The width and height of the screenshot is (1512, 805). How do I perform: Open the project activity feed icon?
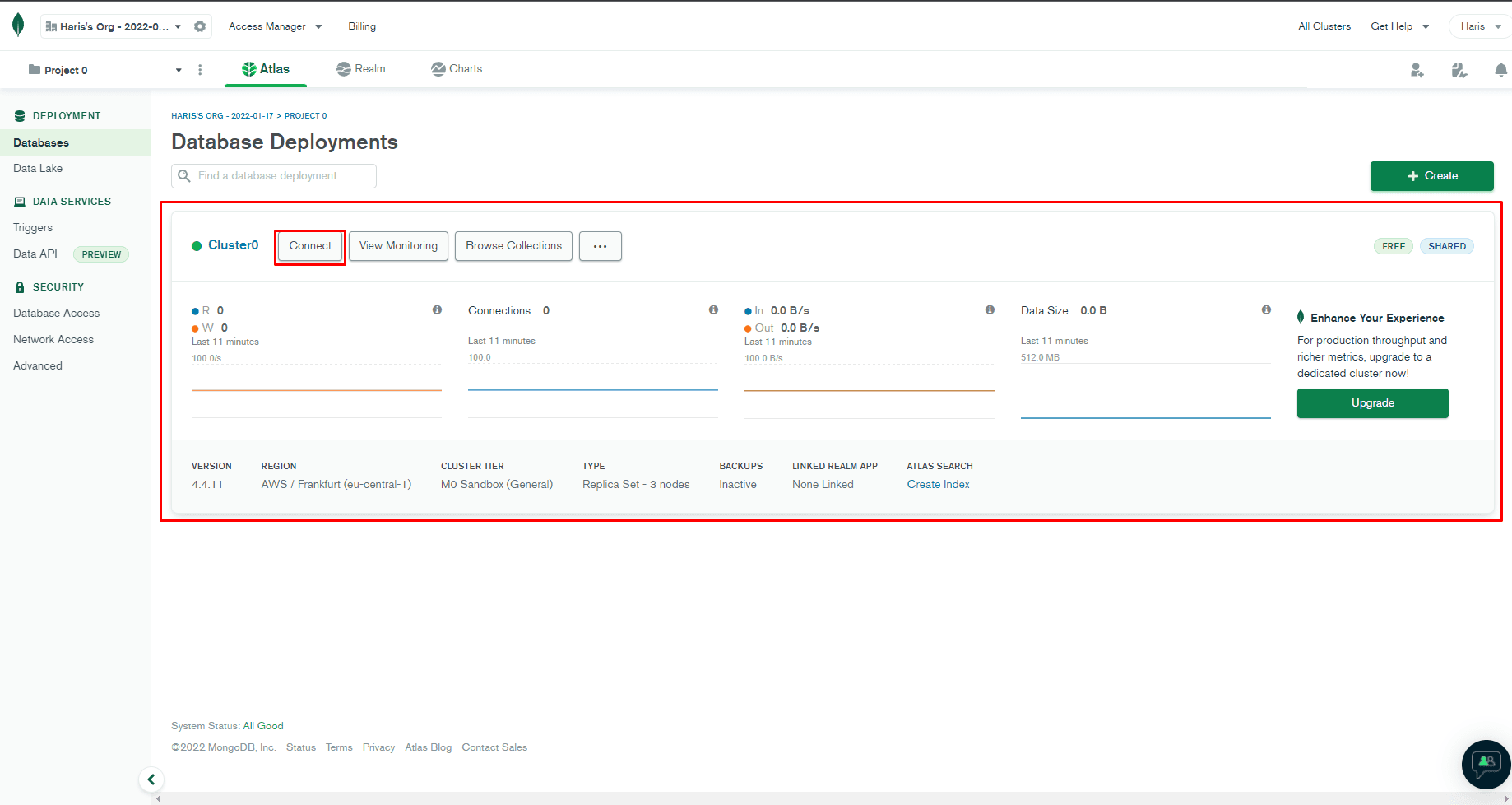[x=1459, y=70]
